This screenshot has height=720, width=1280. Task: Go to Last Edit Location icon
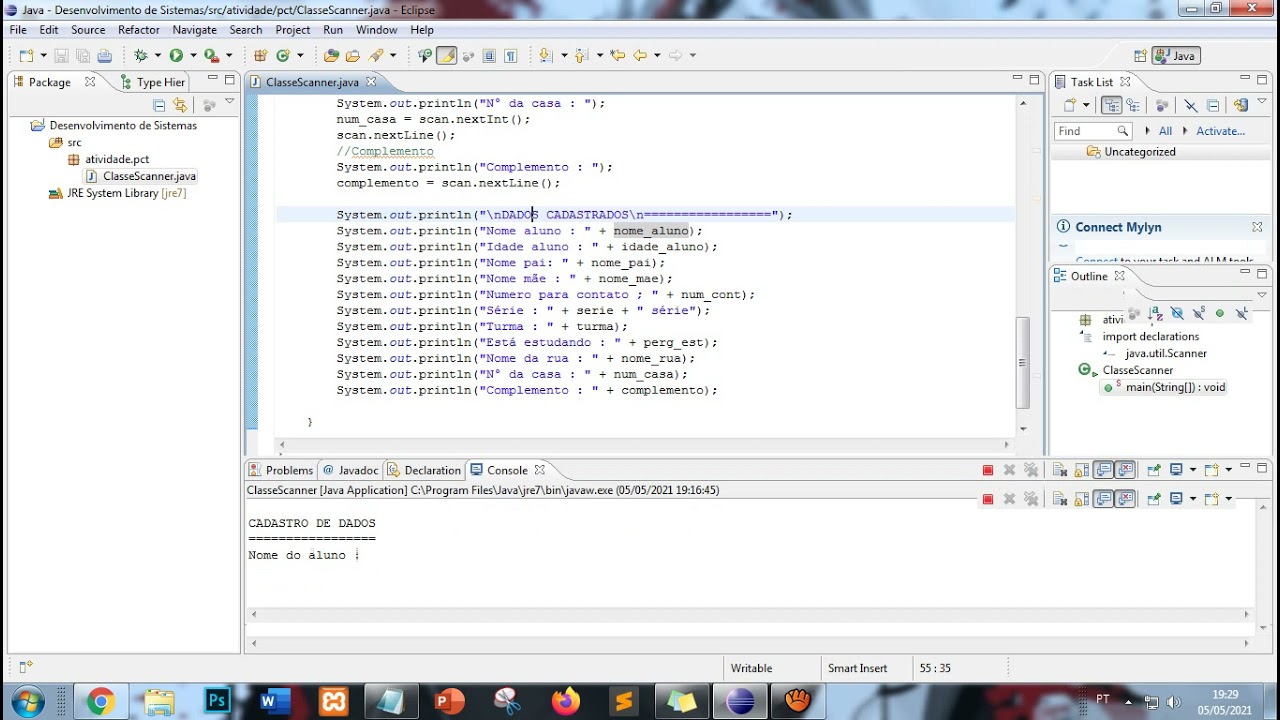pos(617,56)
